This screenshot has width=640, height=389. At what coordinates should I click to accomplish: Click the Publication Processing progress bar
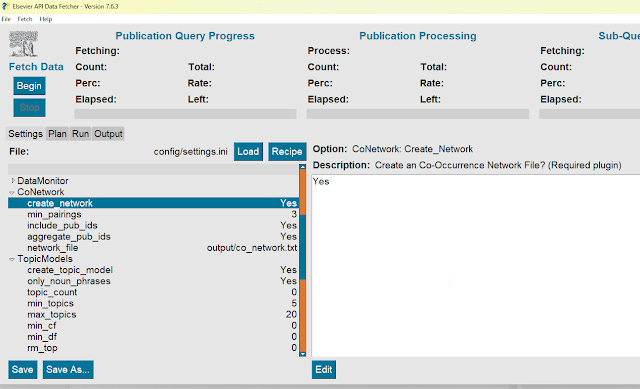pos(418,114)
